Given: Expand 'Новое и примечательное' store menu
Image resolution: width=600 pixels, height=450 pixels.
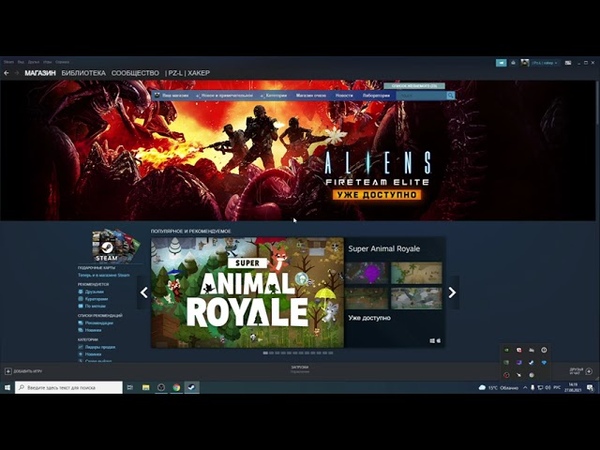Looking at the screenshot, I should point(225,95).
